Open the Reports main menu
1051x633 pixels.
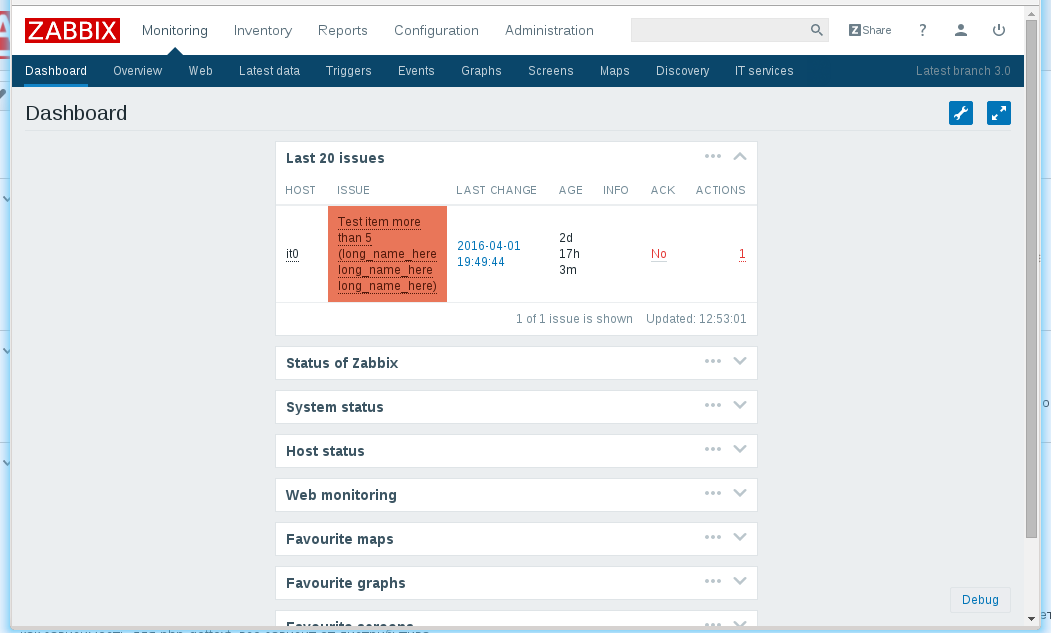pos(343,30)
